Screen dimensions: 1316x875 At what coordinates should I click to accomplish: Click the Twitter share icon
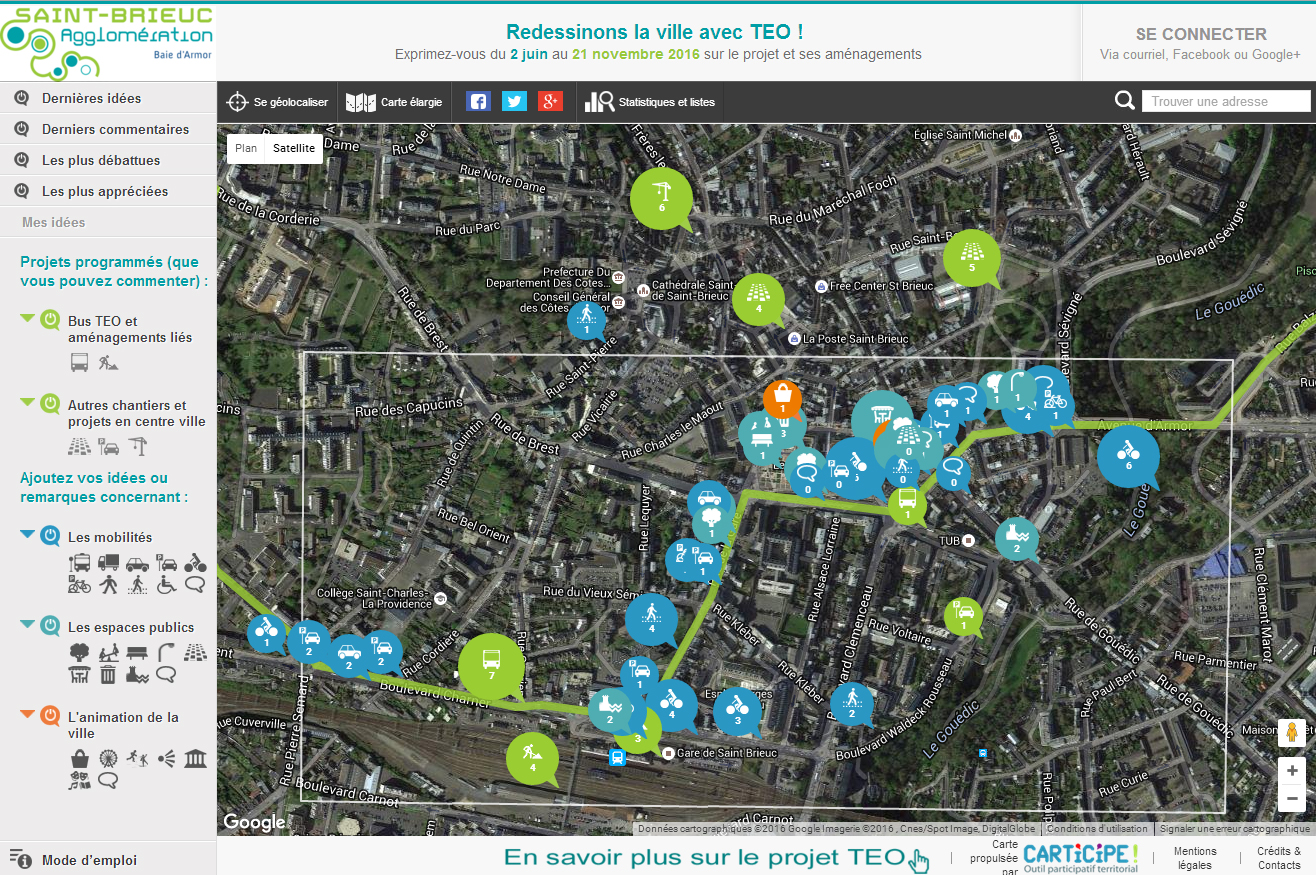[x=514, y=101]
